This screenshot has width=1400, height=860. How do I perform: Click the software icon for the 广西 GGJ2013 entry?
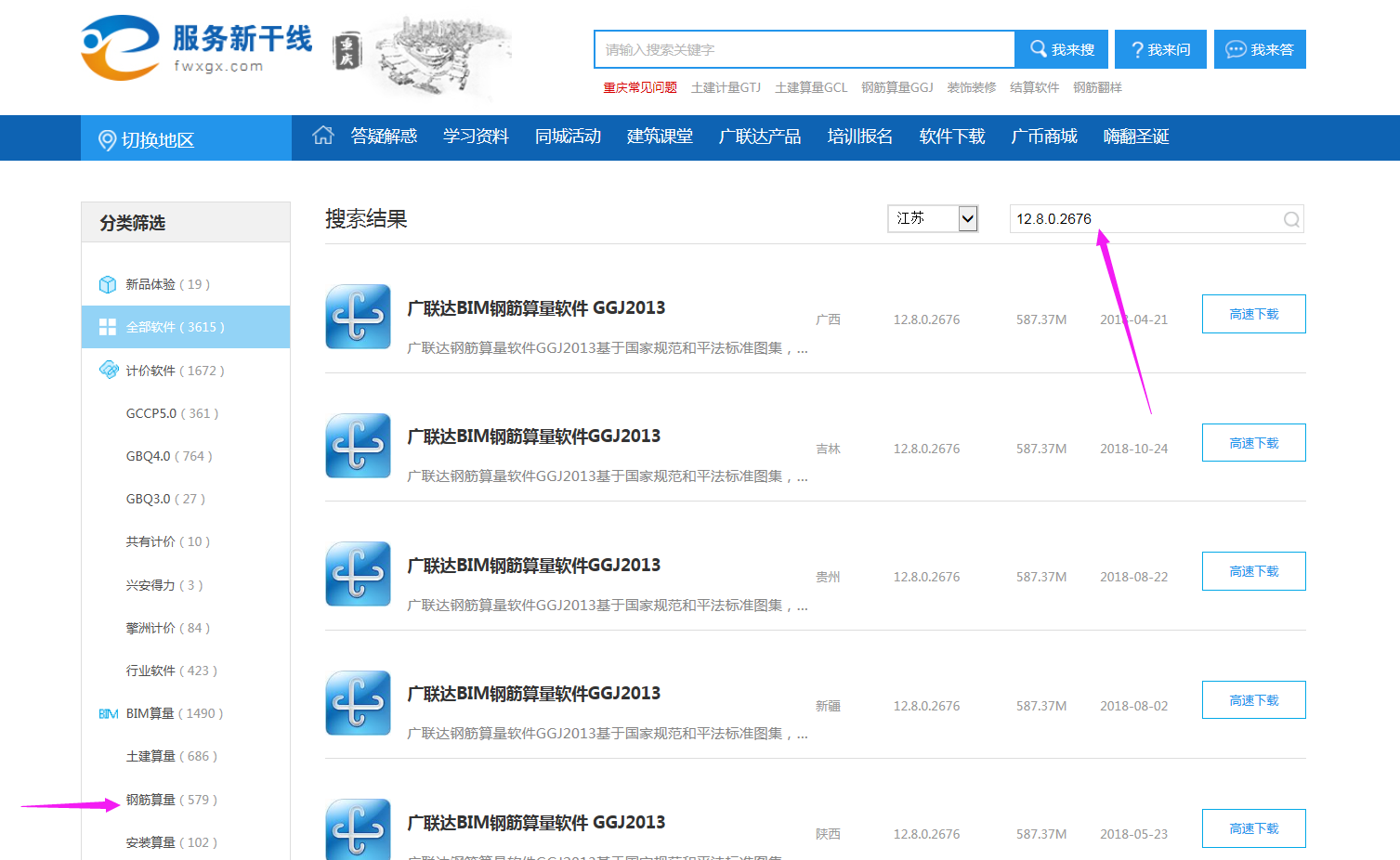click(x=359, y=317)
